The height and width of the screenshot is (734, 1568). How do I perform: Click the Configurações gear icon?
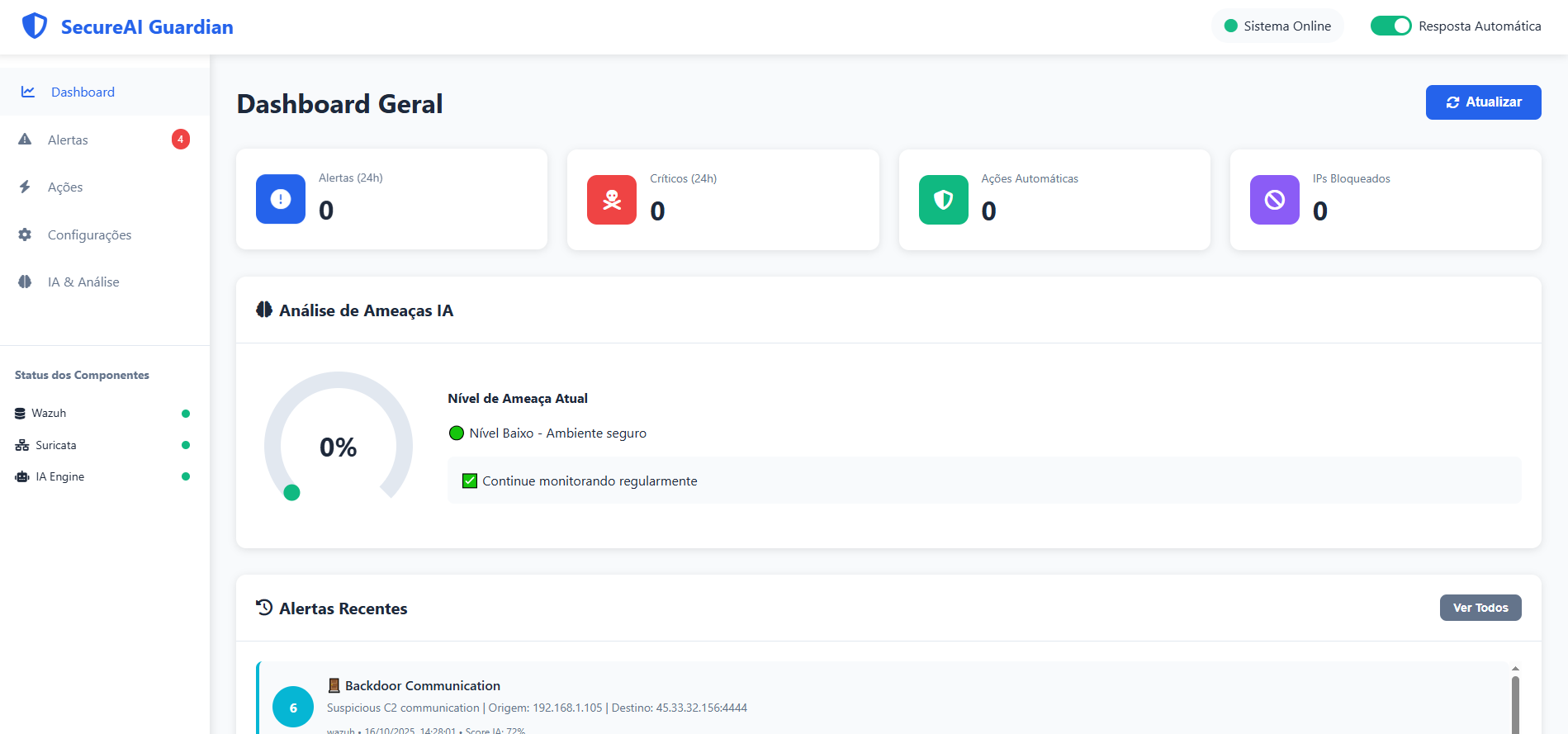(25, 234)
